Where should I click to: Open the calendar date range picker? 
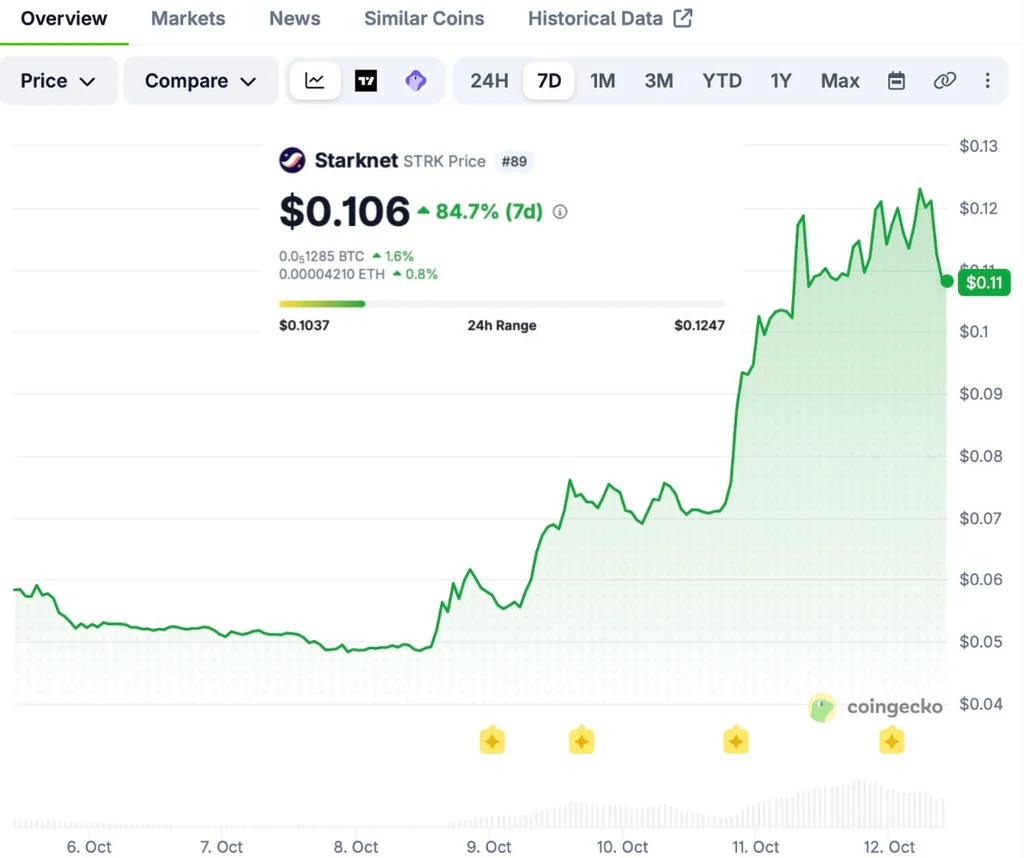coord(896,81)
